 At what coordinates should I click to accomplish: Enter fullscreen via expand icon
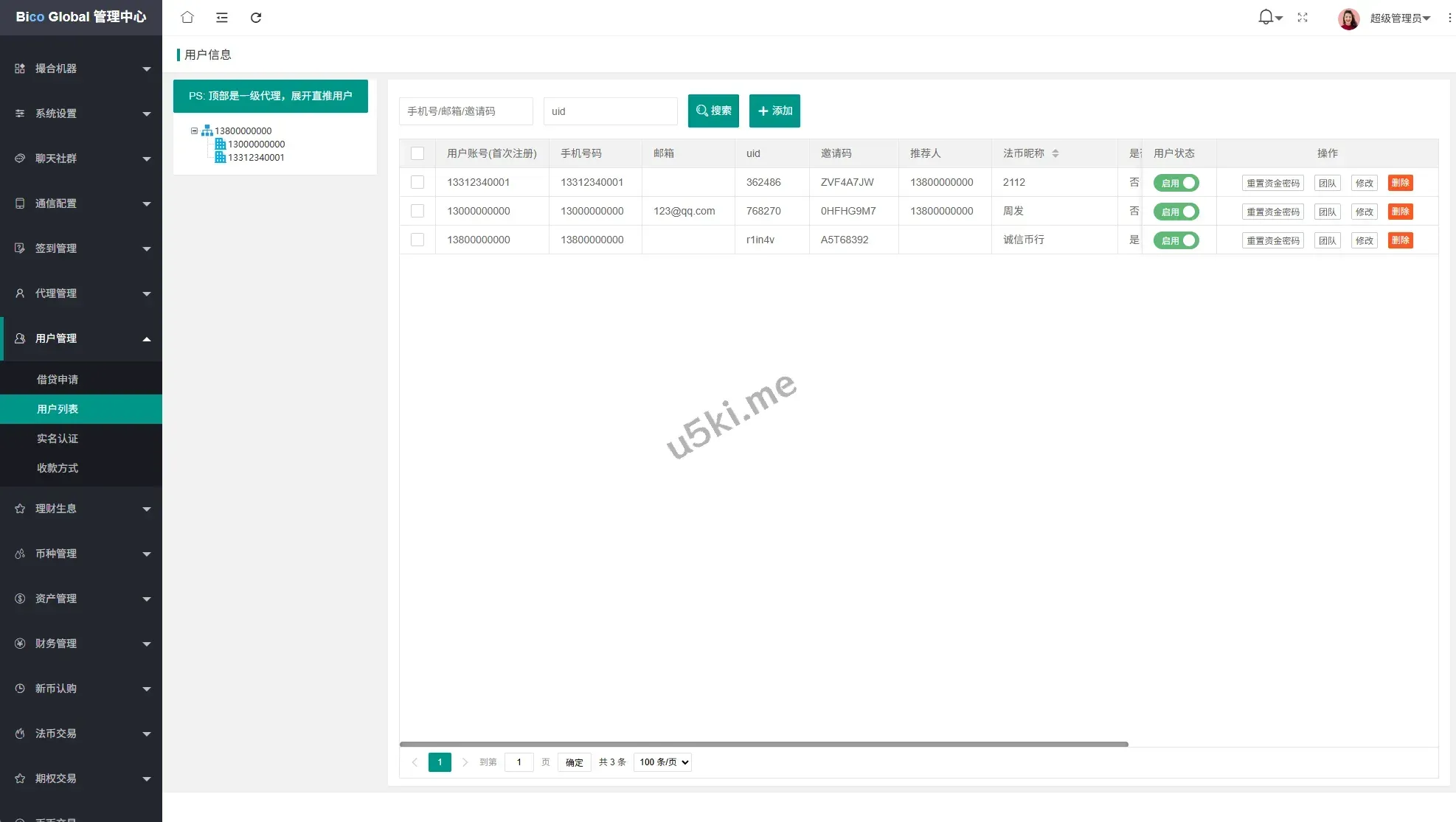pos(1303,17)
